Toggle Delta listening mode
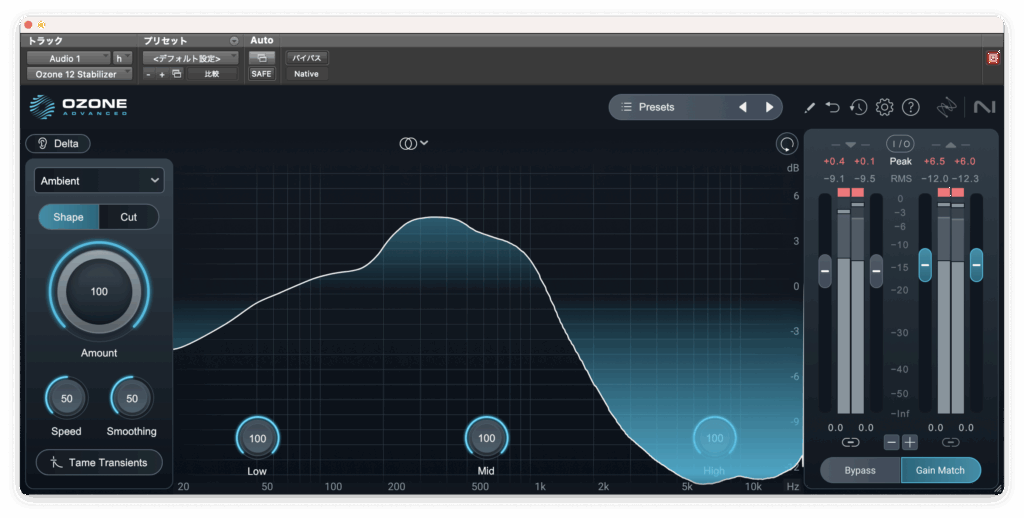The image size is (1024, 518). pyautogui.click(x=58, y=143)
